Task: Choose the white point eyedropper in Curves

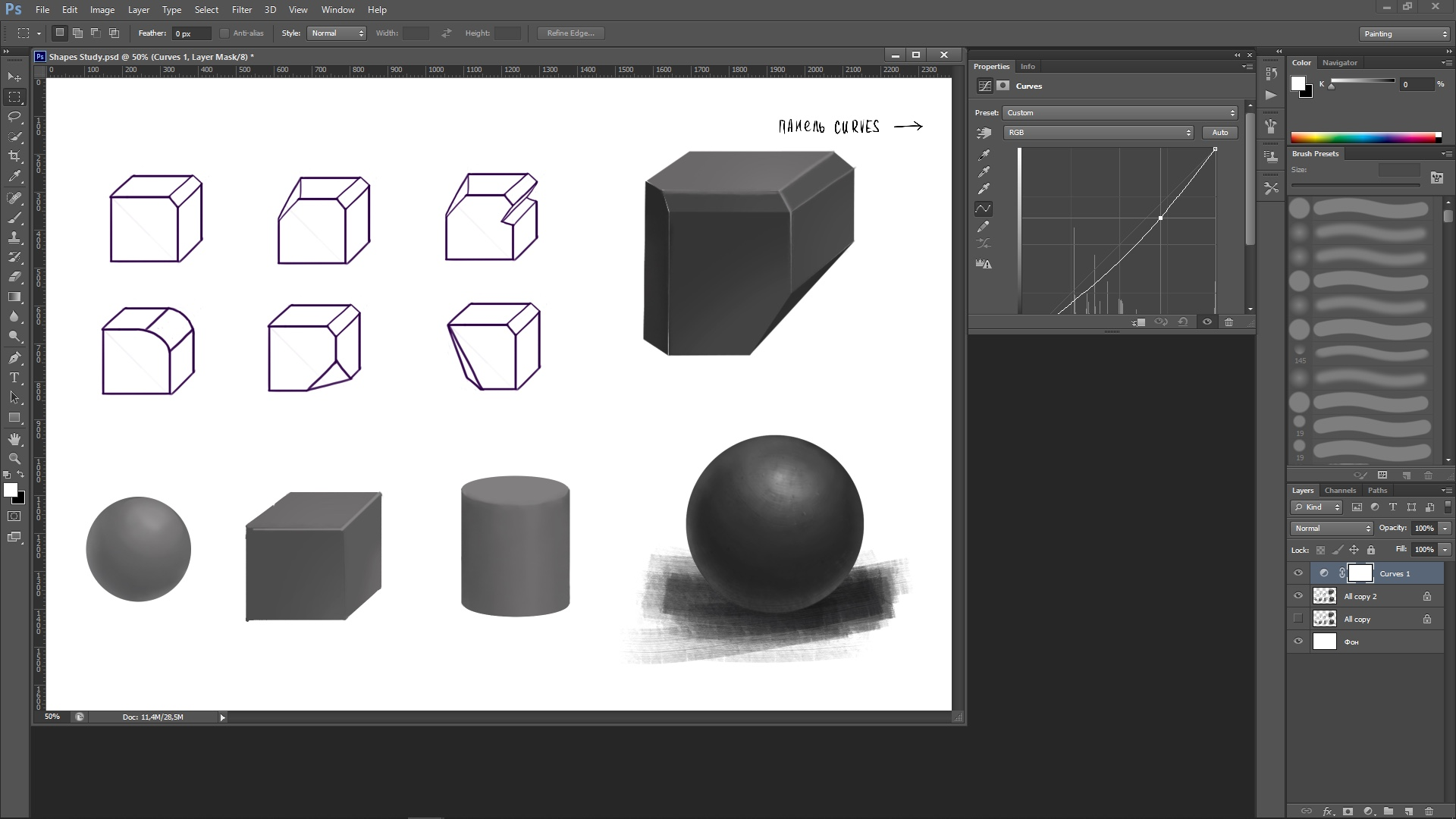Action: tap(984, 189)
